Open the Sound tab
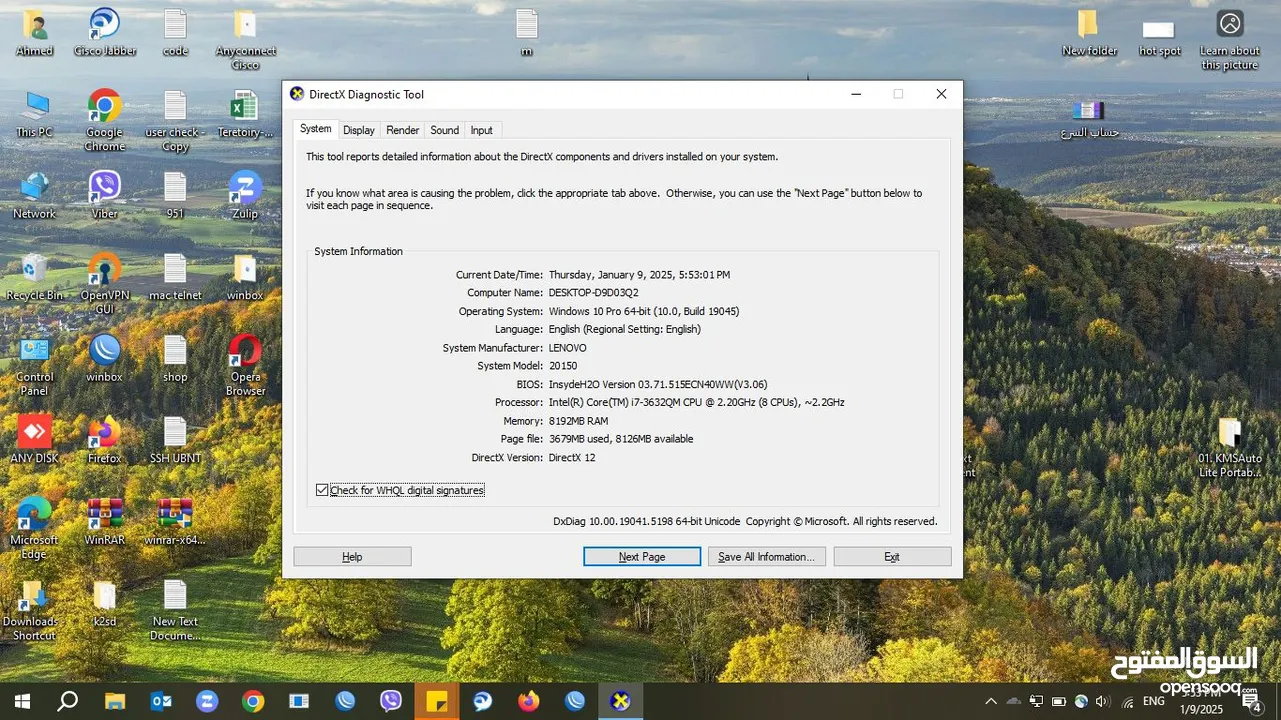The width and height of the screenshot is (1281, 720). tap(445, 130)
